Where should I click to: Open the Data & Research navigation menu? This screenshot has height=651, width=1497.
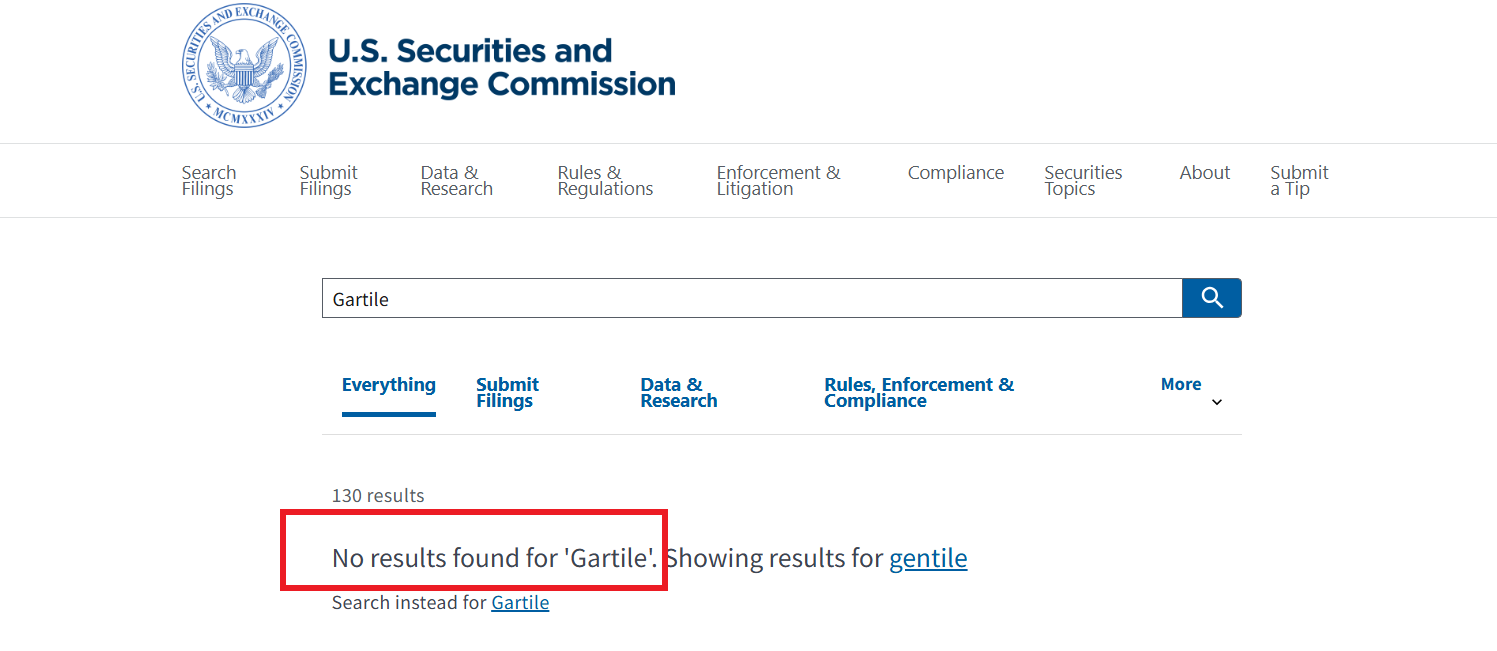(x=456, y=181)
